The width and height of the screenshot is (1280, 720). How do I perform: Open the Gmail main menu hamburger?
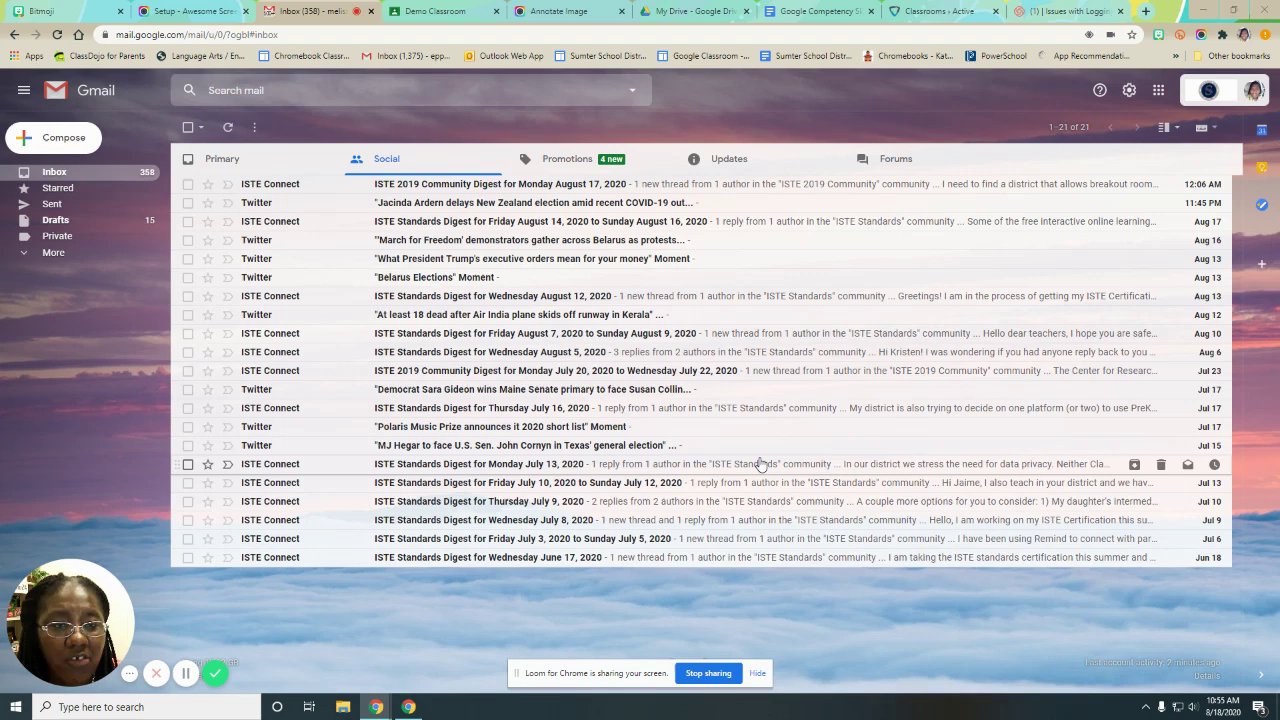(24, 90)
